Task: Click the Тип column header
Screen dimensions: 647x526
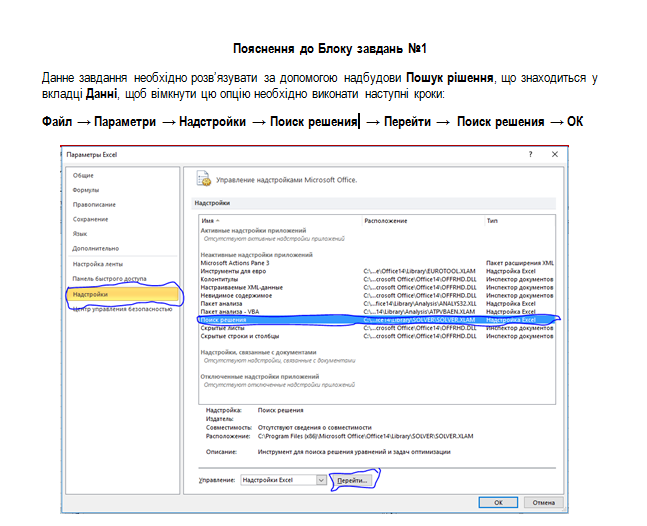Action: tap(492, 220)
